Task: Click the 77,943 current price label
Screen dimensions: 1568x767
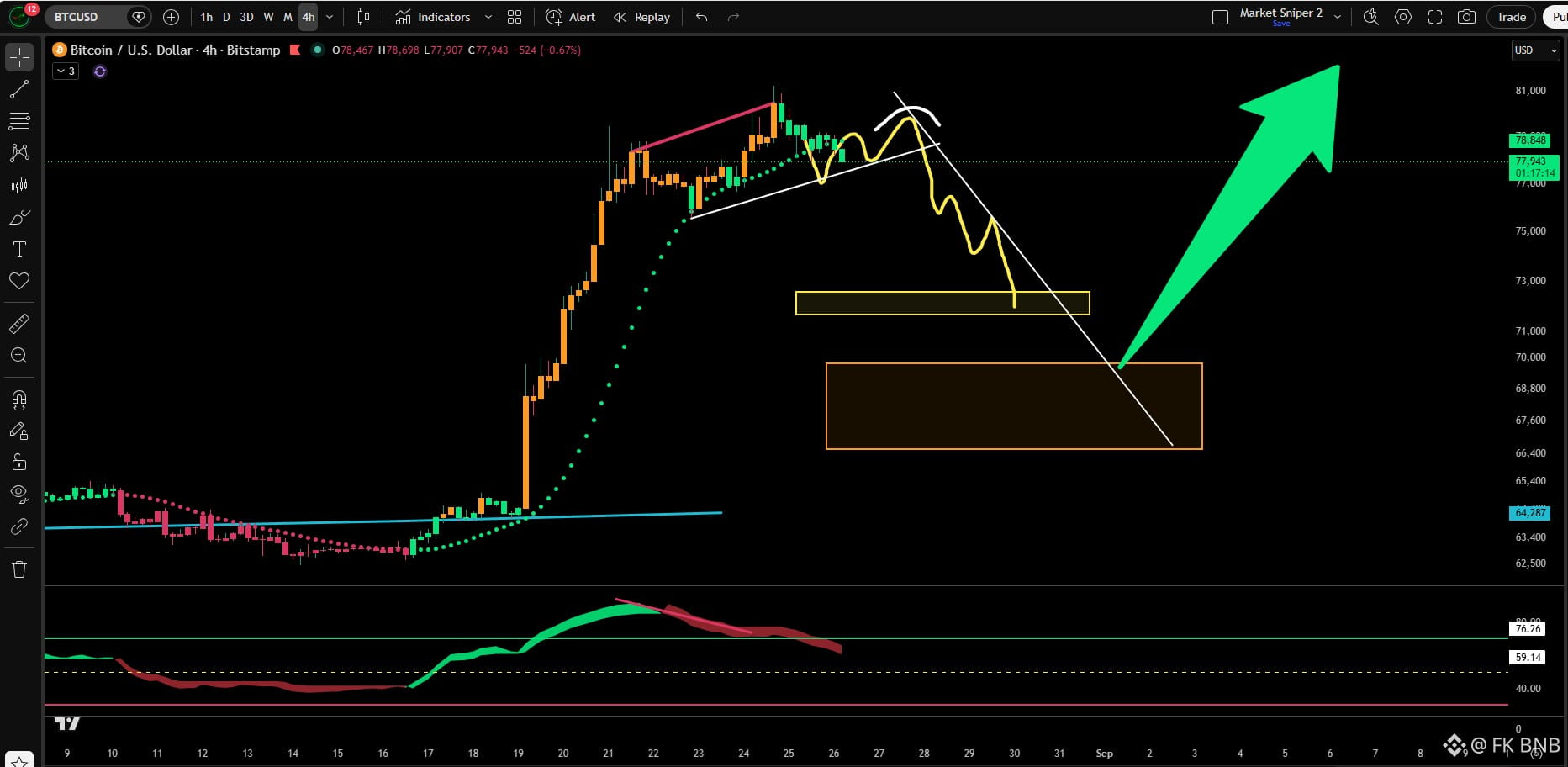Action: tap(1534, 167)
